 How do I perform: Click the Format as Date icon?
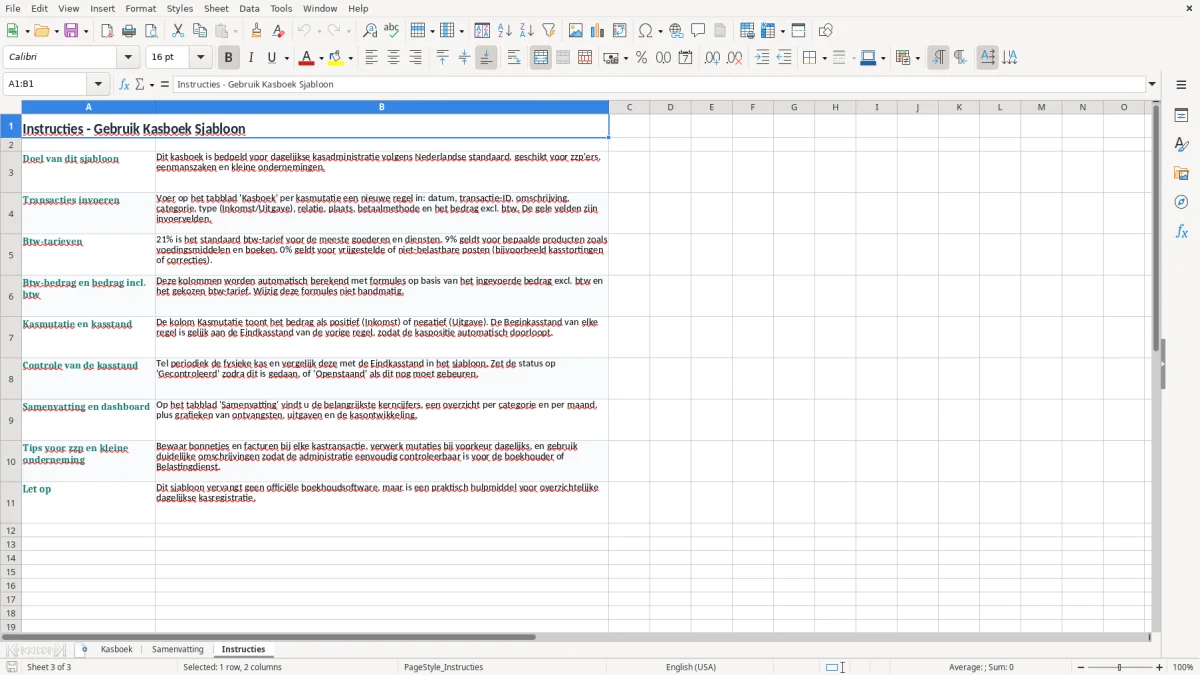(x=686, y=58)
